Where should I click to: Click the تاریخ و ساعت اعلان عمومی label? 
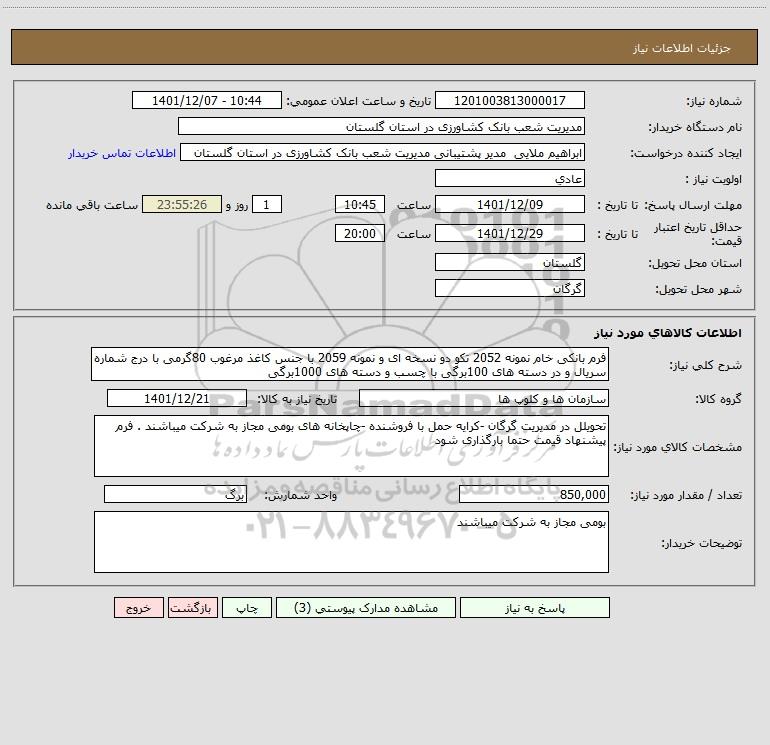coord(359,101)
